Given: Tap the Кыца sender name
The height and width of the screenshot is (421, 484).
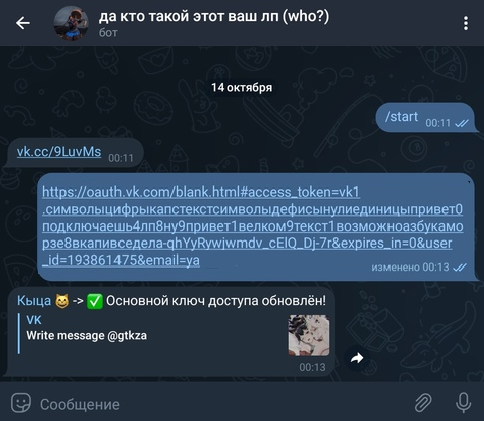Looking at the screenshot, I should 34,301.
